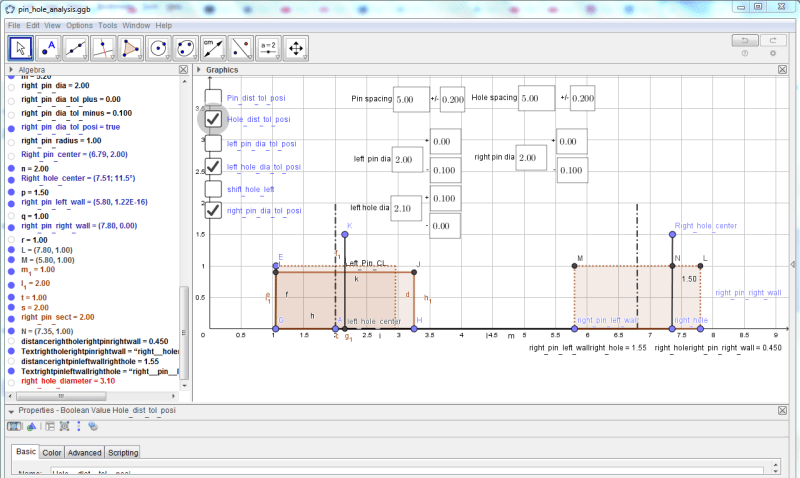Switch to the Scripting tab
Screen dimensions: 800x478
pyautogui.click(x=123, y=452)
